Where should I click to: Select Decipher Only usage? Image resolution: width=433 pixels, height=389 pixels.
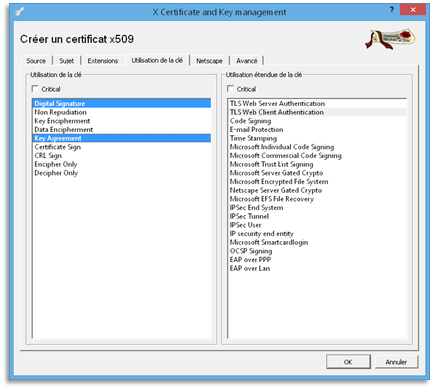(x=122, y=173)
